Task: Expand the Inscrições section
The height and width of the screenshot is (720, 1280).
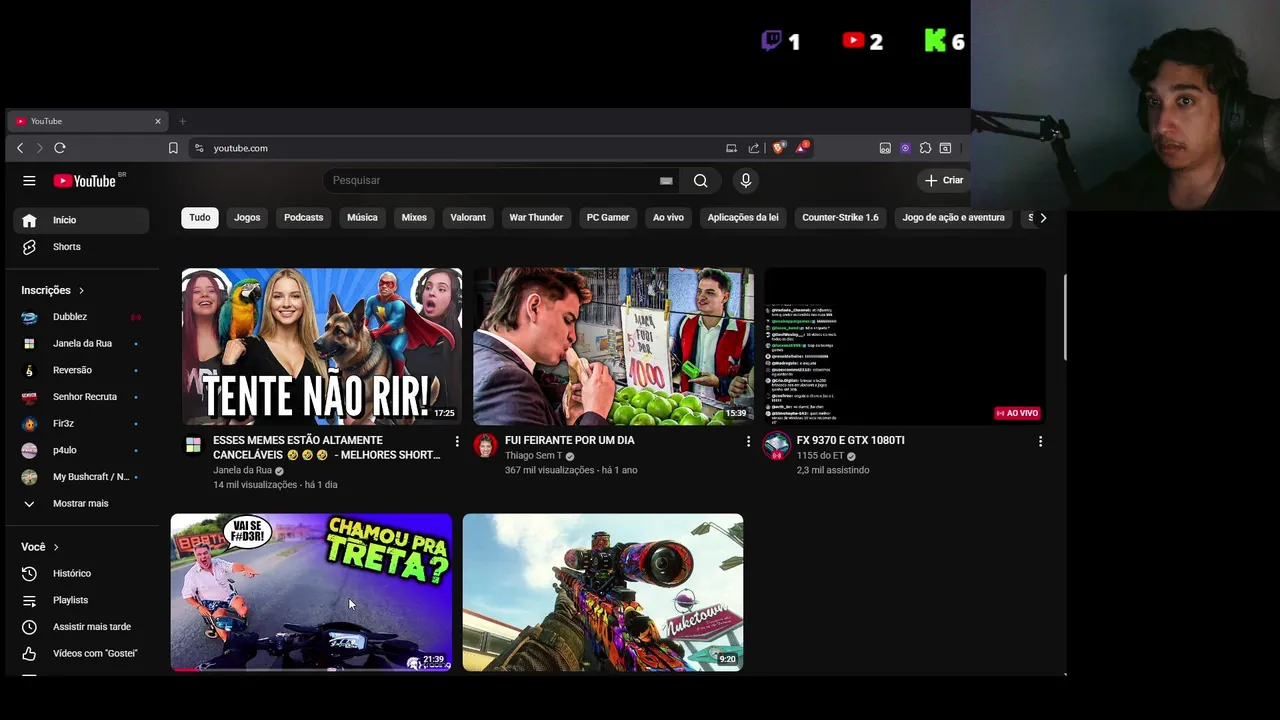Action: coord(53,290)
